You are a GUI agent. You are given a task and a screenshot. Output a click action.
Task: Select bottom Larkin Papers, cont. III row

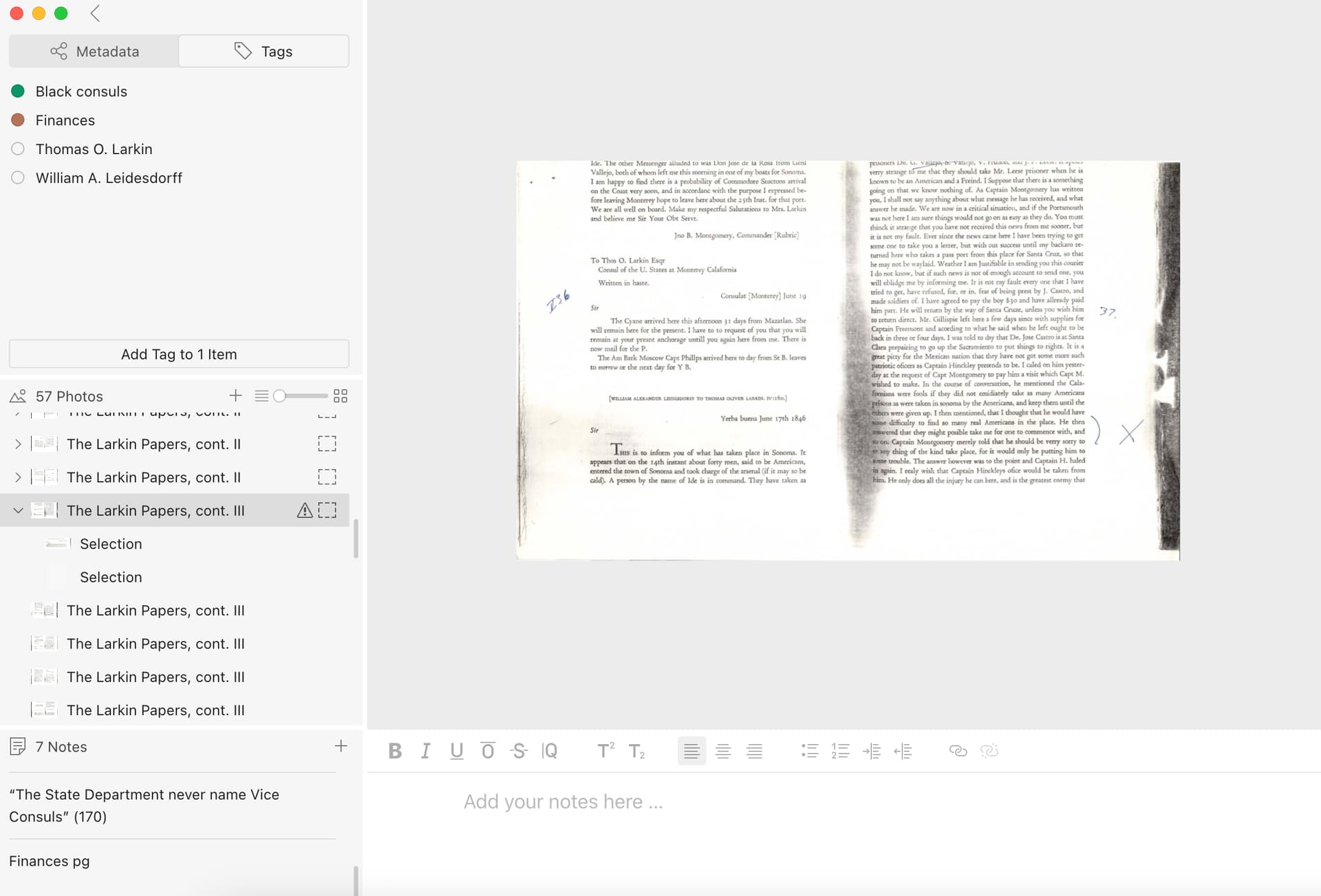[175, 710]
